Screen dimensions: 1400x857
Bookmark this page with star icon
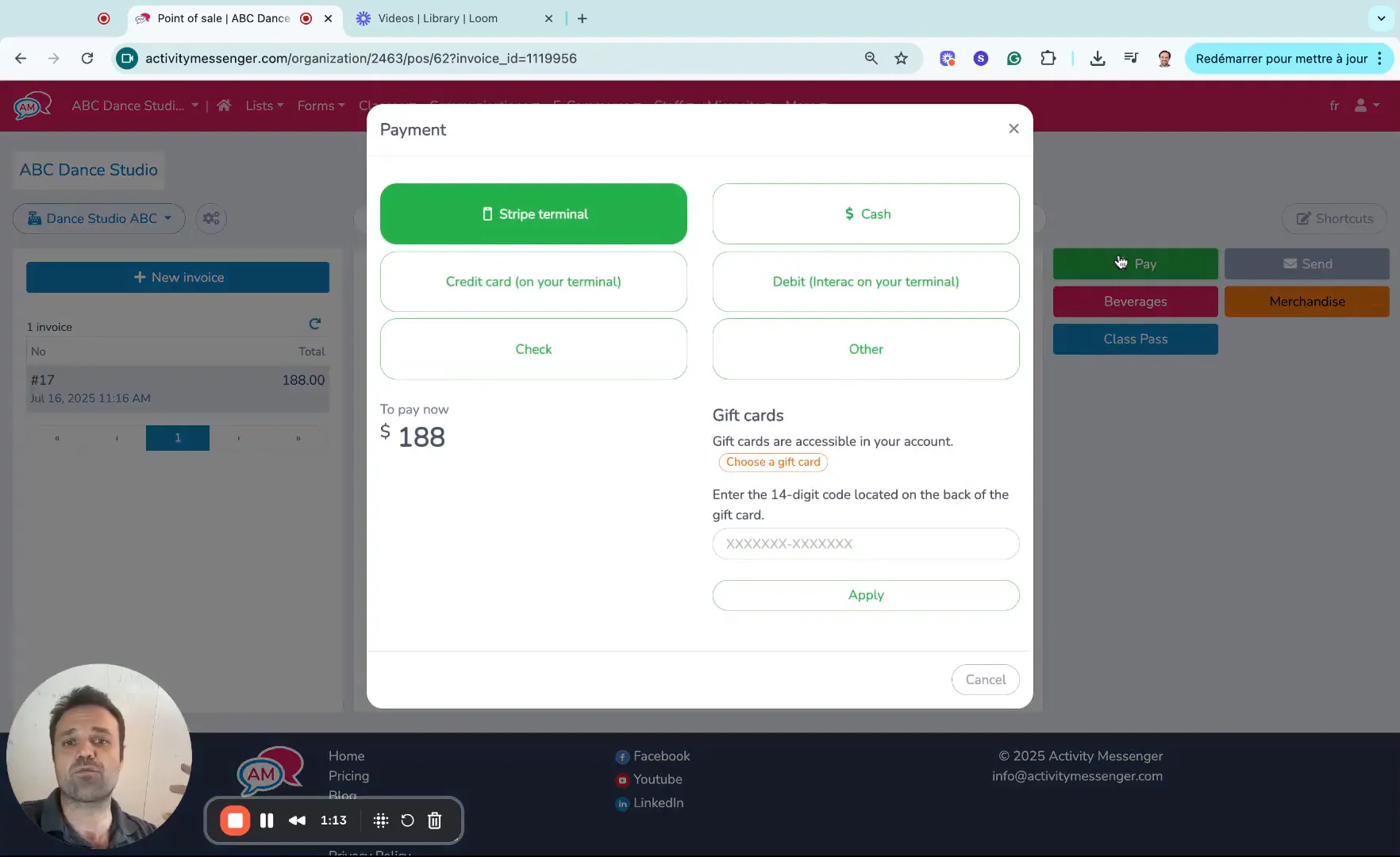point(901,58)
